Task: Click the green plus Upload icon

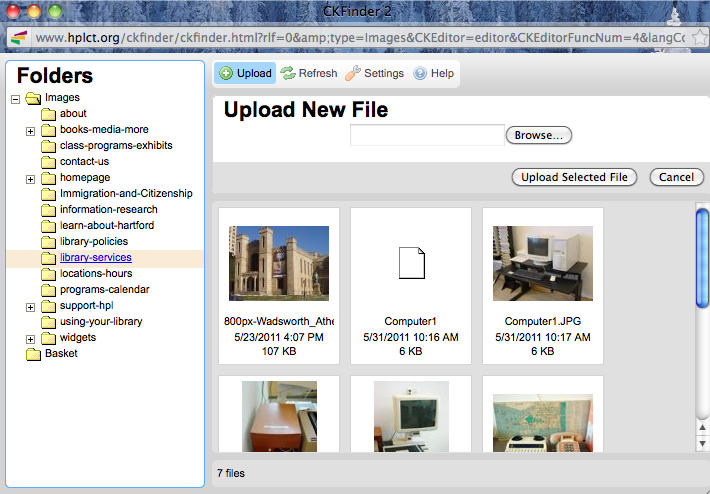Action: [226, 73]
